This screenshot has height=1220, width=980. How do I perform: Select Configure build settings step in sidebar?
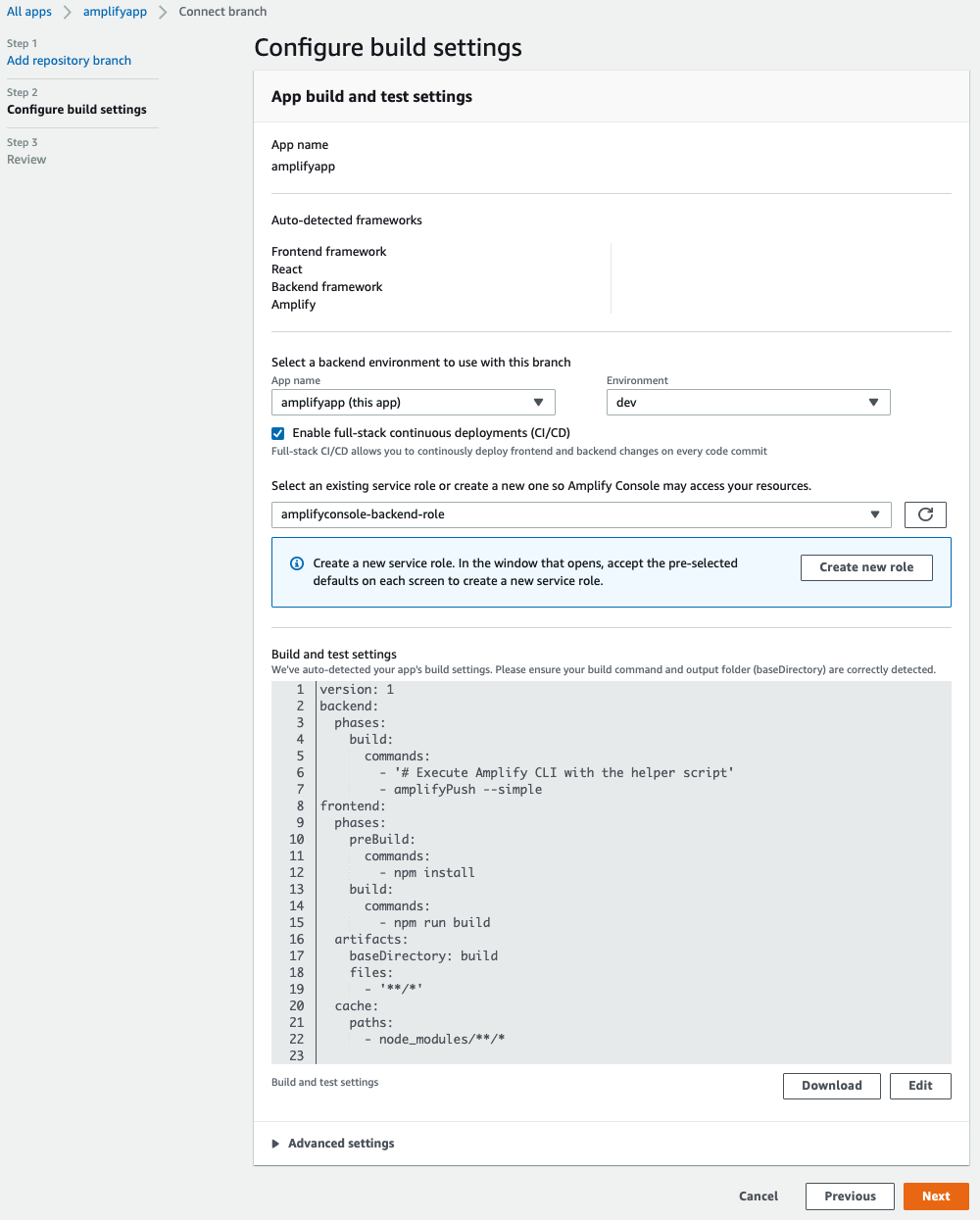point(76,110)
